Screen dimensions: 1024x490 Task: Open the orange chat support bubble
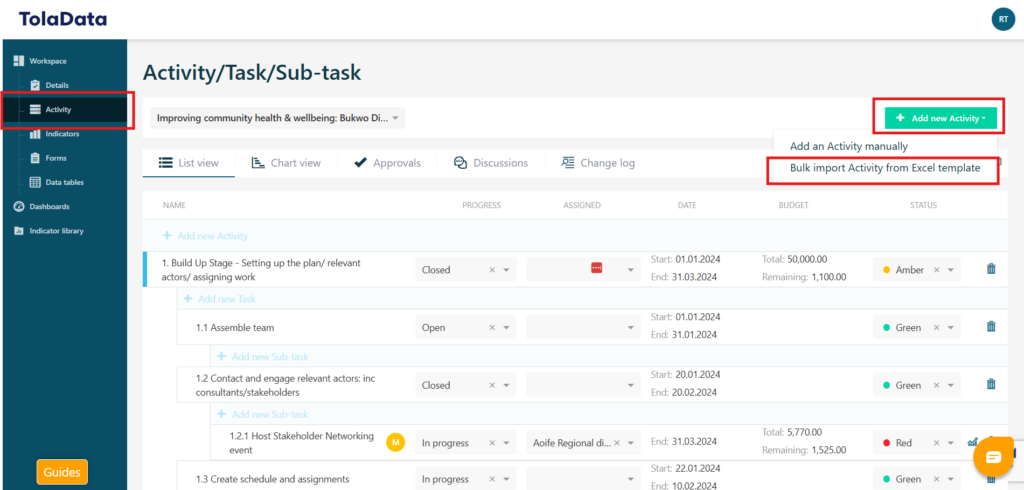click(x=993, y=456)
